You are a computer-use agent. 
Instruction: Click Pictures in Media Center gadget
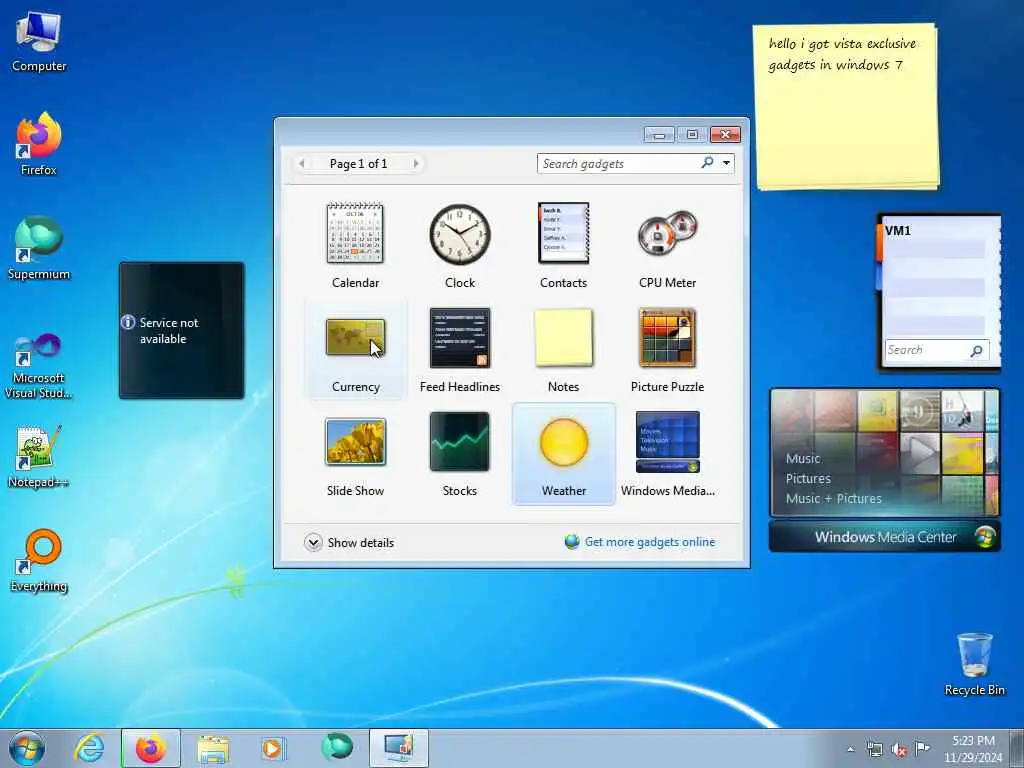[x=808, y=479]
